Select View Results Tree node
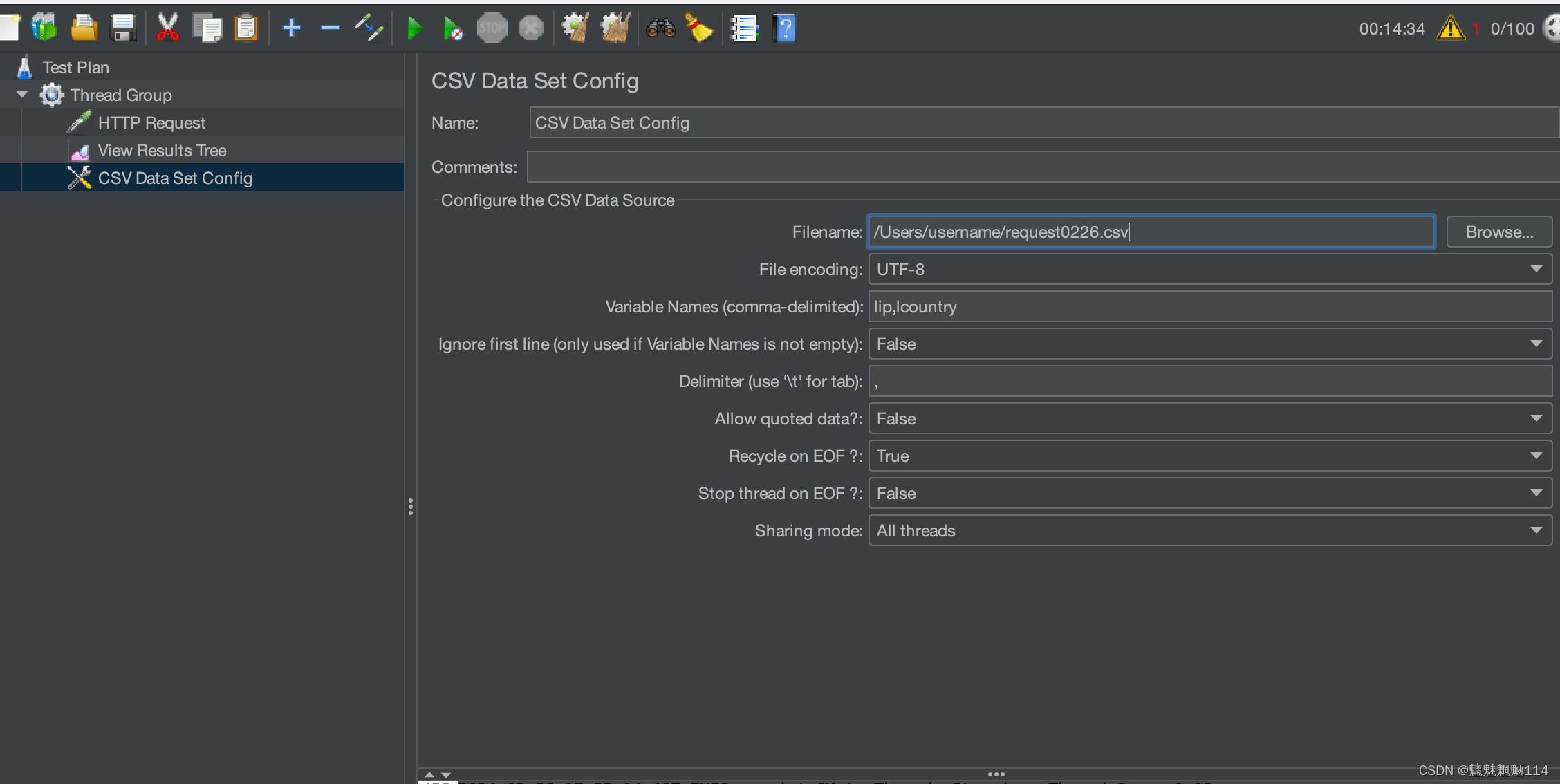Image resolution: width=1560 pixels, height=784 pixels. pos(162,151)
